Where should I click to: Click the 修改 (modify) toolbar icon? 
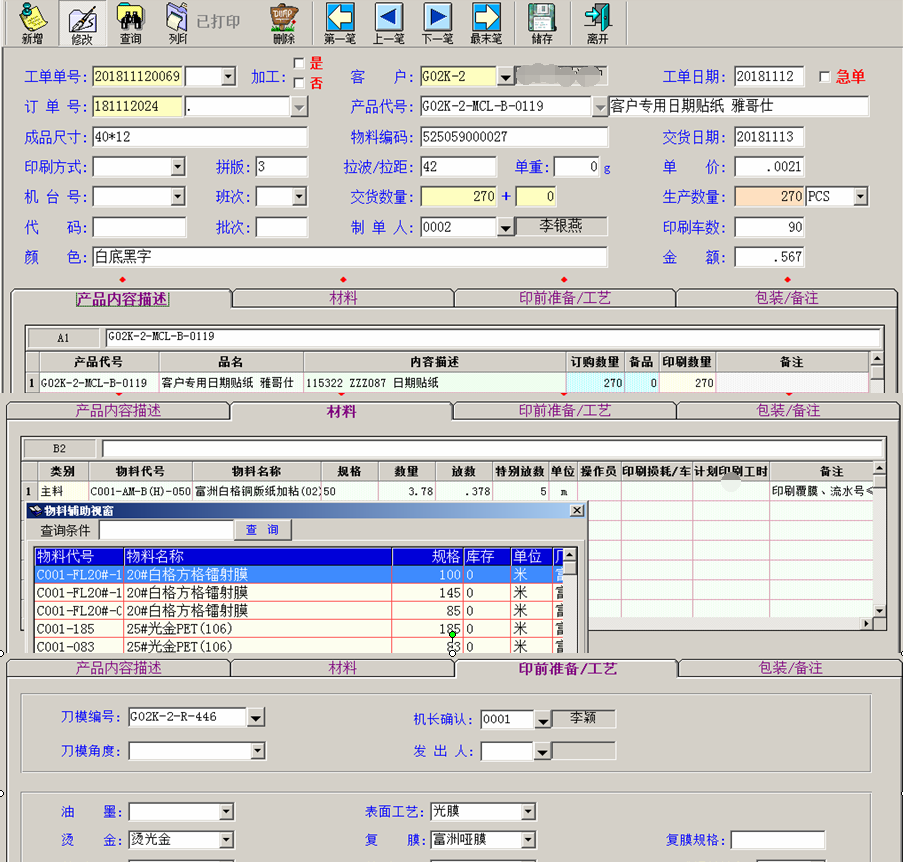click(82, 24)
